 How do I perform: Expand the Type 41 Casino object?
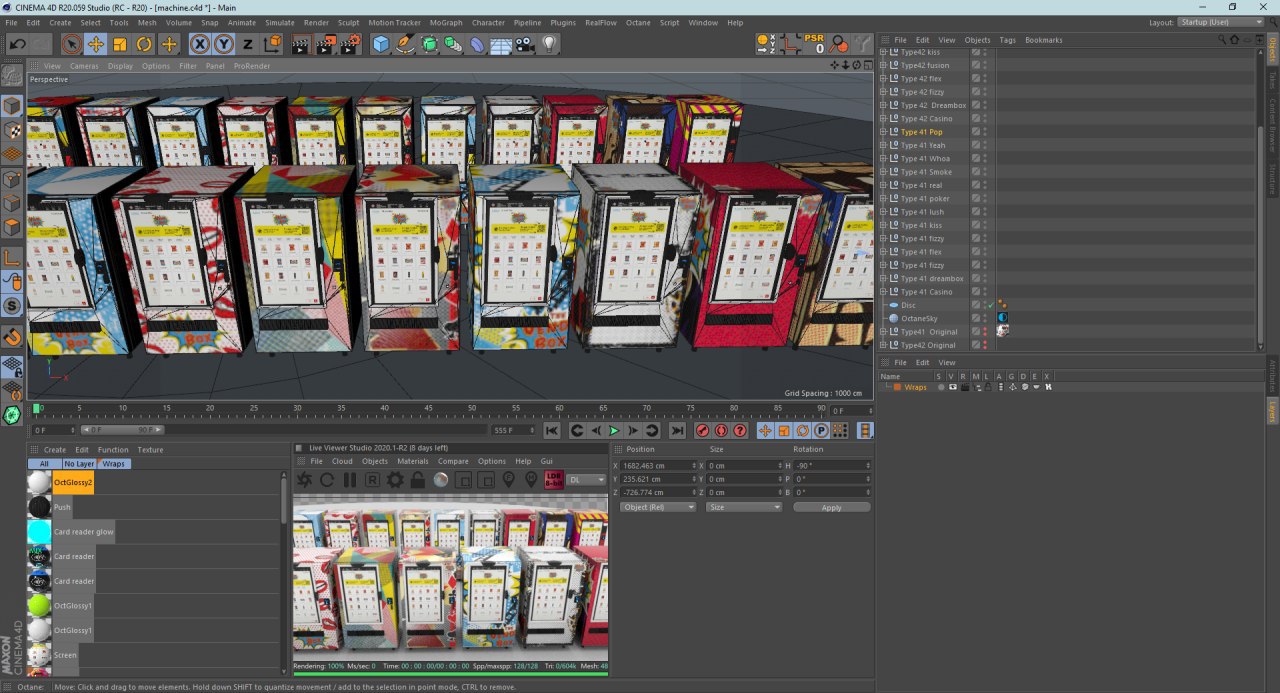point(883,292)
